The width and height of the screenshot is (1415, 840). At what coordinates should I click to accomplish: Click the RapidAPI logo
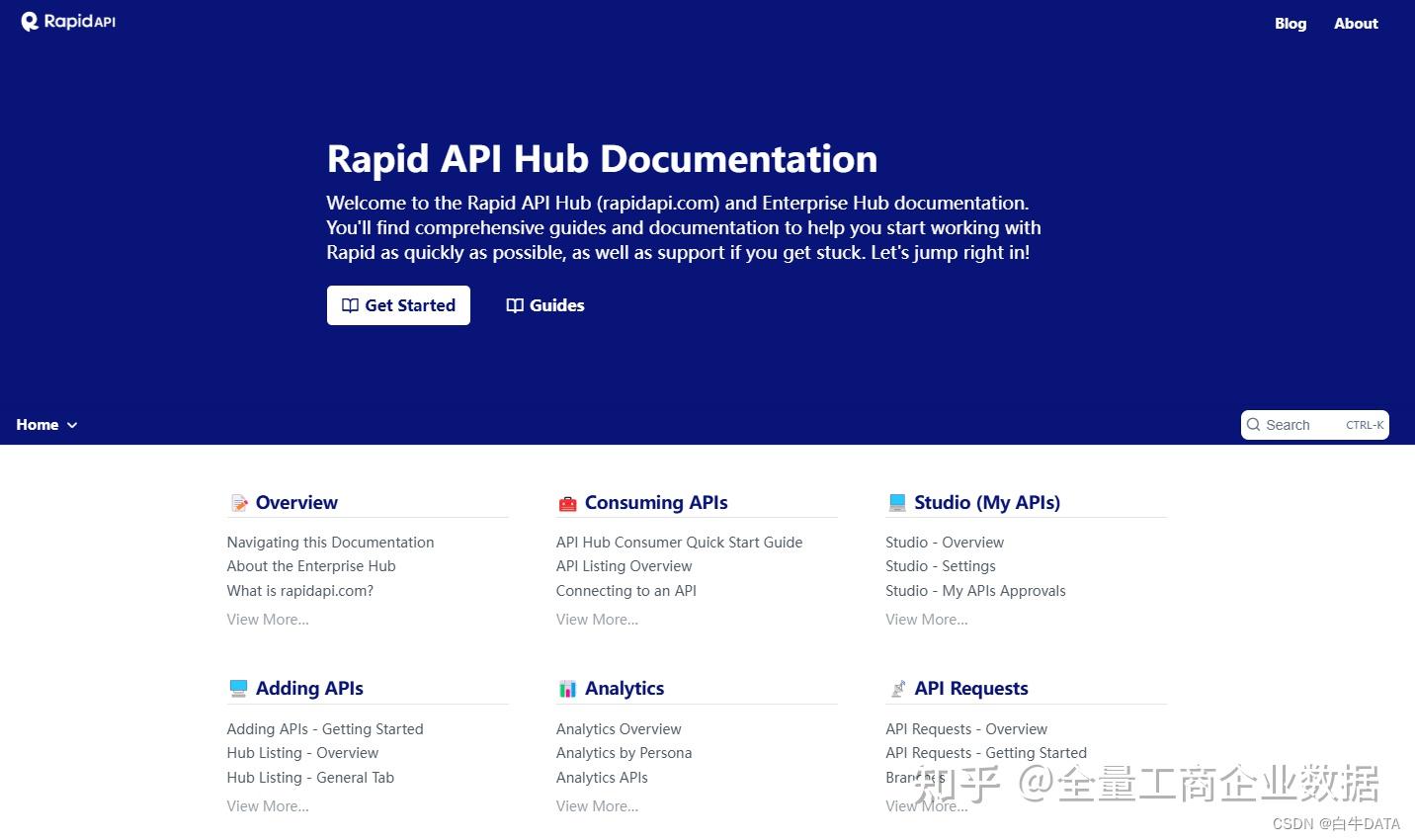pos(68,22)
